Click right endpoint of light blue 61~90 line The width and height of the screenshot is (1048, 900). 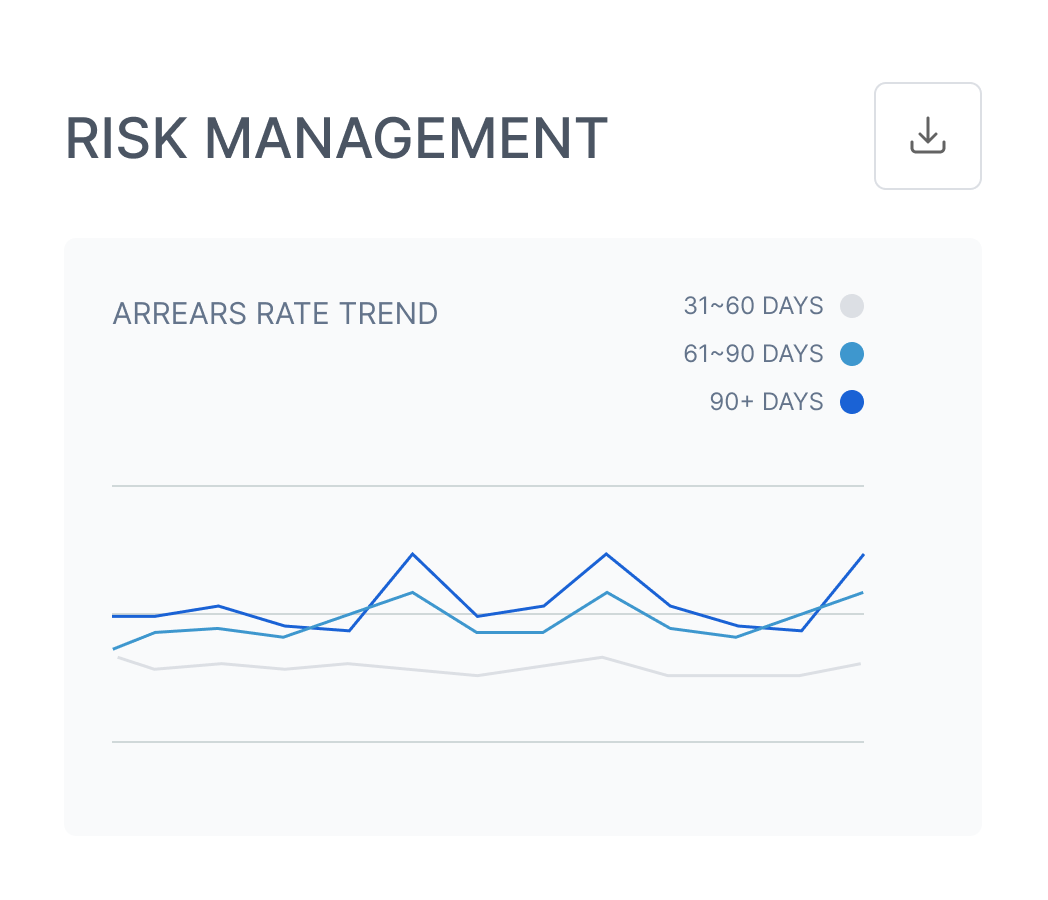862,593
